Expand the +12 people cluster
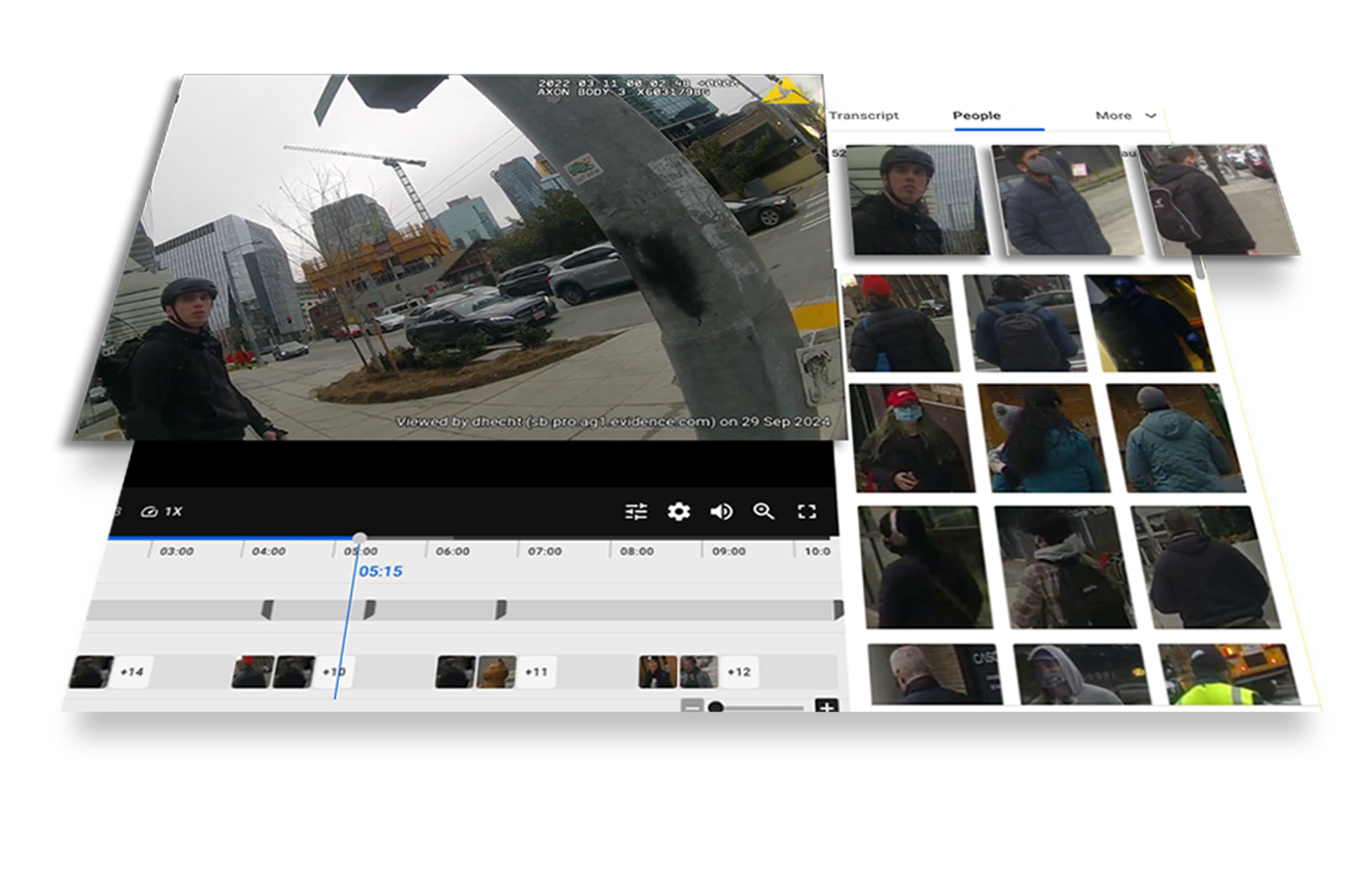The height and width of the screenshot is (879, 1372). 738,672
